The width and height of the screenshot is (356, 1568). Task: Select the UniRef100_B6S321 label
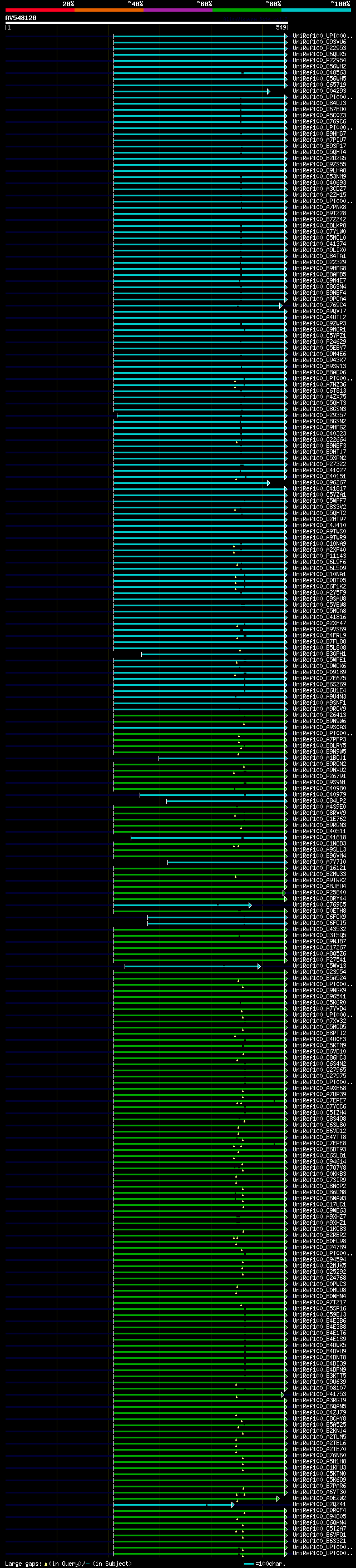[319, 1541]
